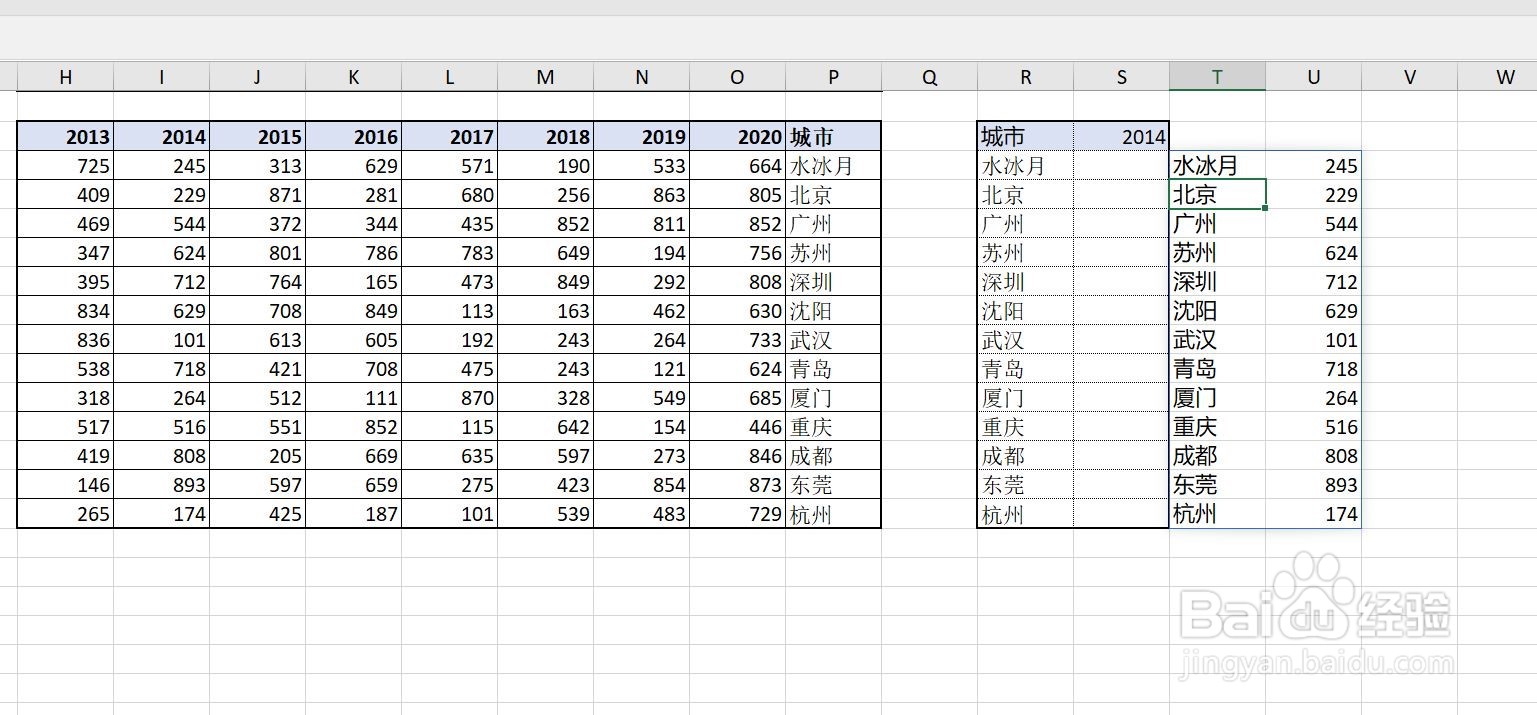
Task: Click 北京 in column R
Action: click(x=1025, y=195)
